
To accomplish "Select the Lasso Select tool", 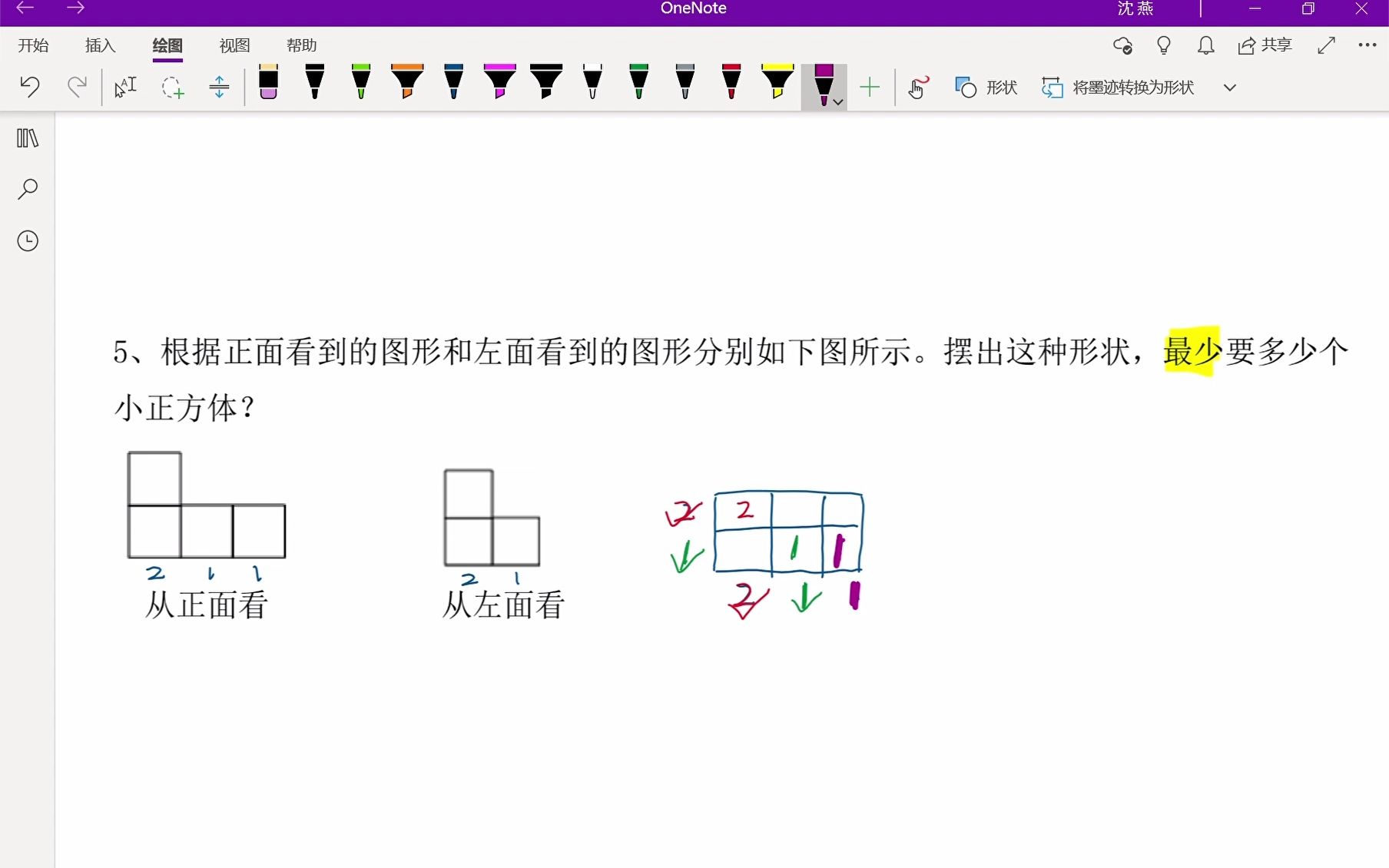I will 173,87.
